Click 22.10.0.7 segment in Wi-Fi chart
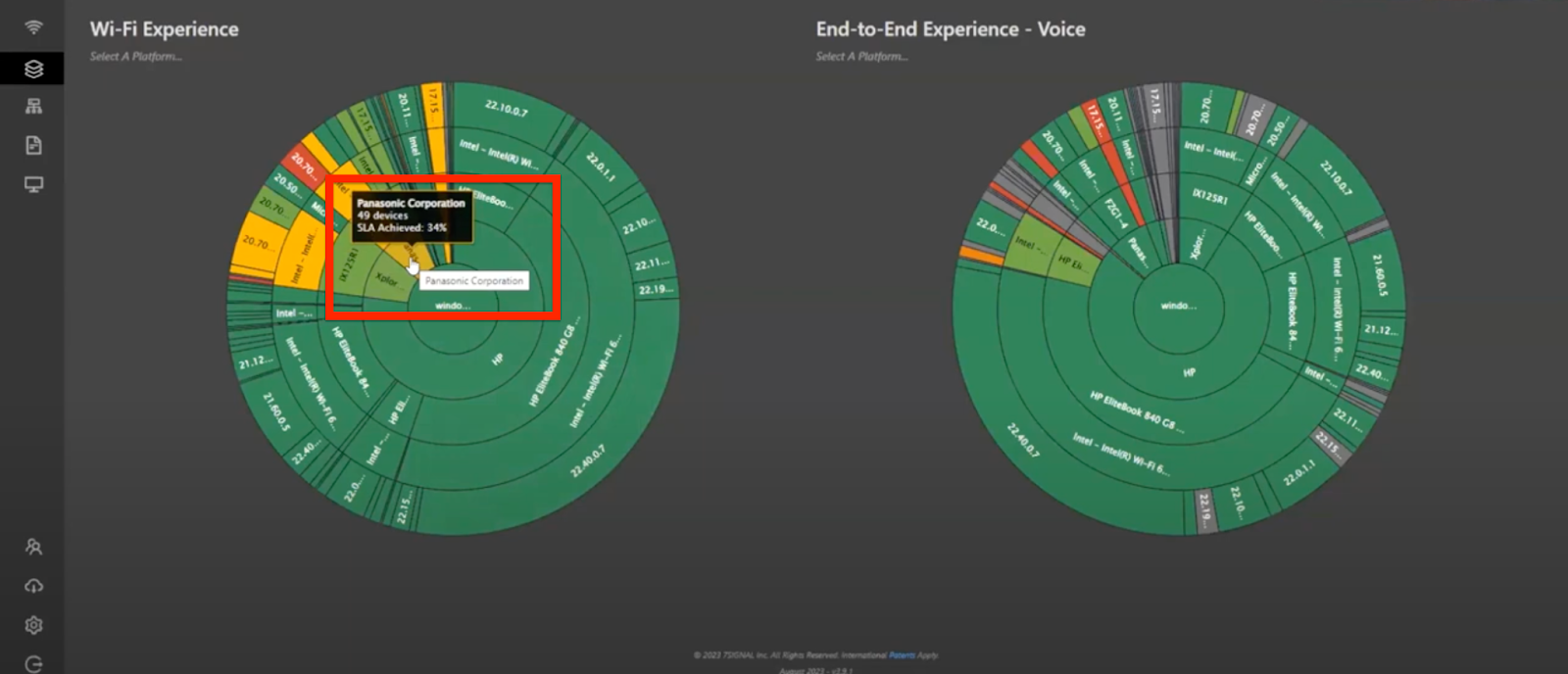Image resolution: width=1568 pixels, height=674 pixels. [507, 110]
